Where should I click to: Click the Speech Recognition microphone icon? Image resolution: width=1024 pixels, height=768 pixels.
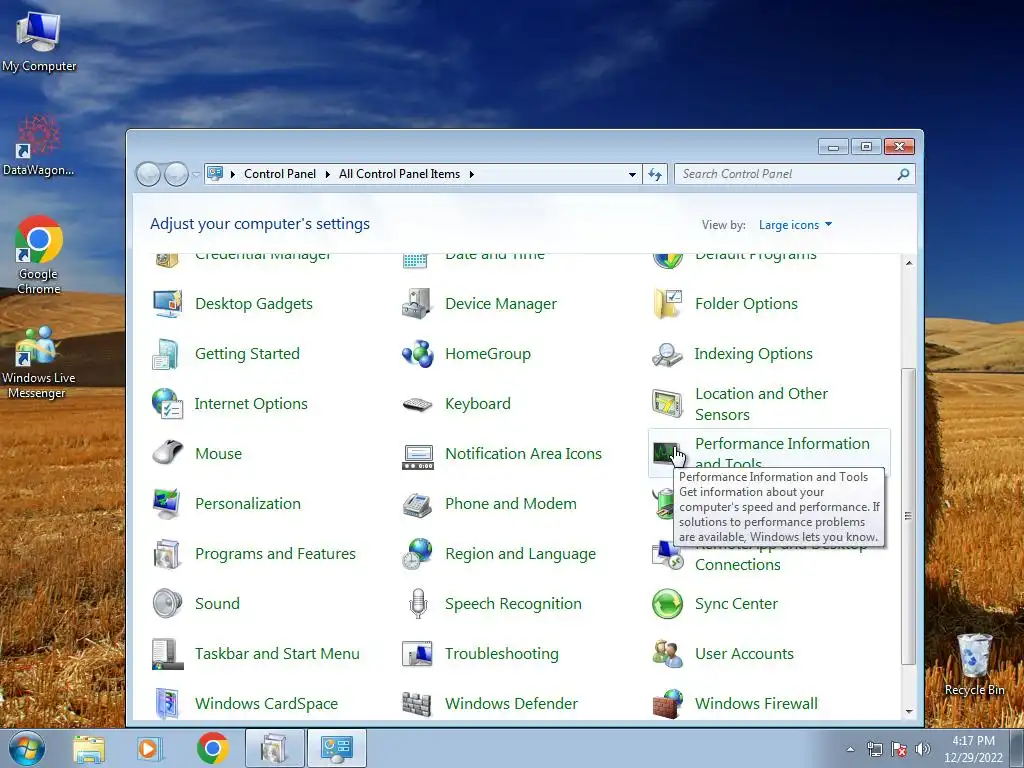tap(417, 603)
